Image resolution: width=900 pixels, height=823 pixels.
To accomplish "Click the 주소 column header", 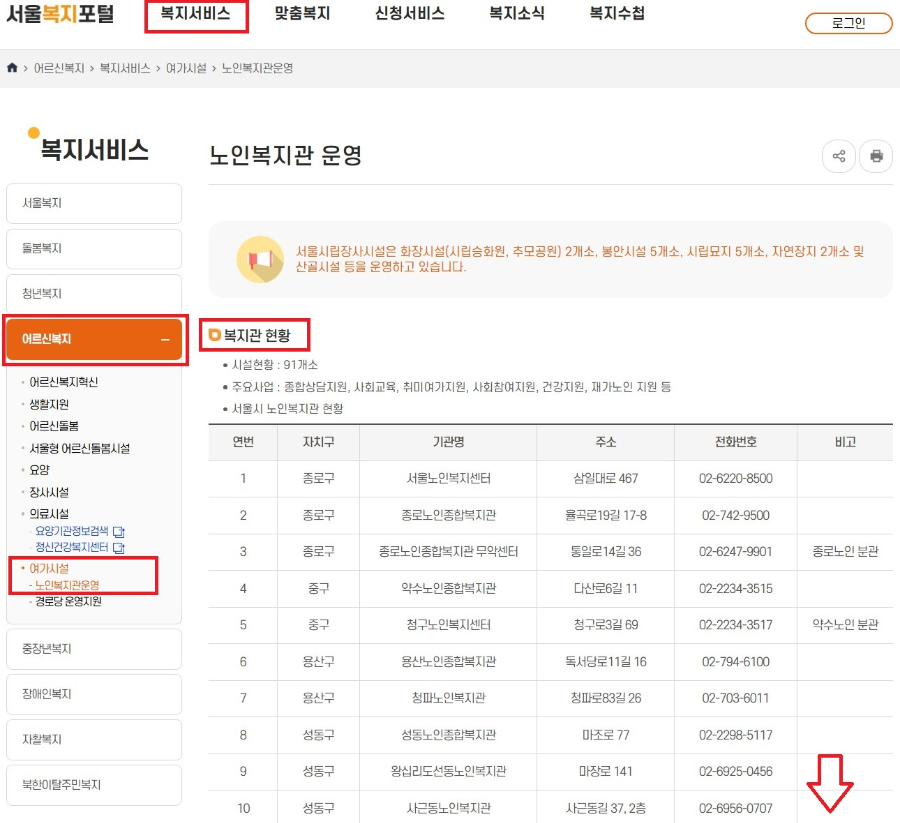I will click(606, 442).
